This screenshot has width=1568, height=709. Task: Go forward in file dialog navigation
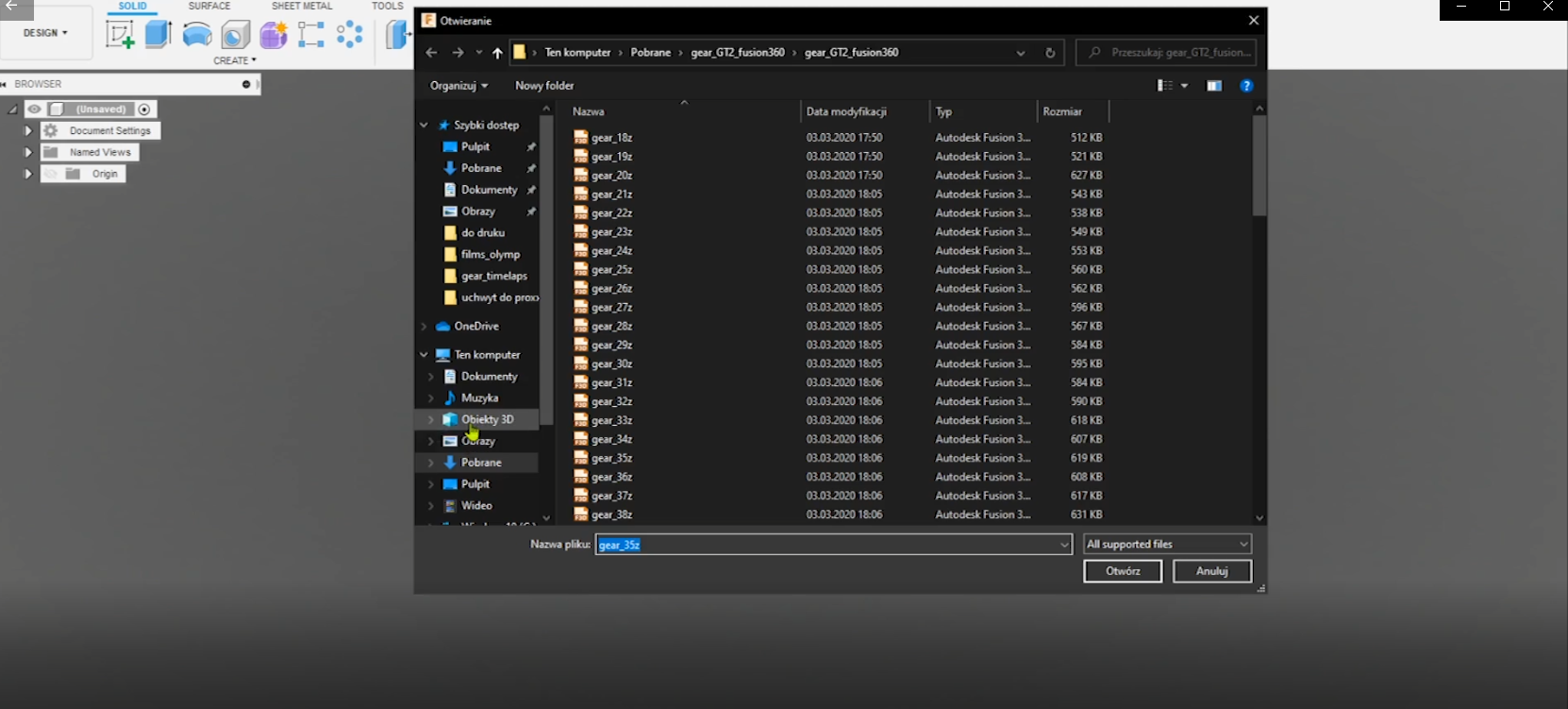[458, 53]
